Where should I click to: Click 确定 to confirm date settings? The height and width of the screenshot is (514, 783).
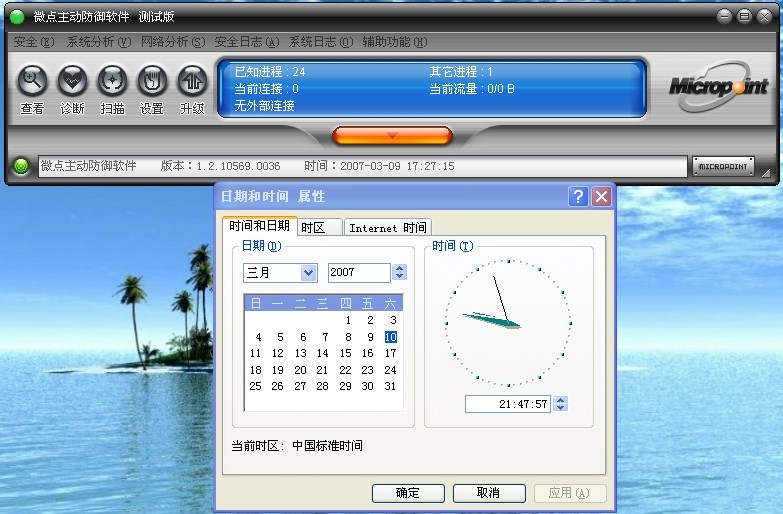[x=408, y=493]
